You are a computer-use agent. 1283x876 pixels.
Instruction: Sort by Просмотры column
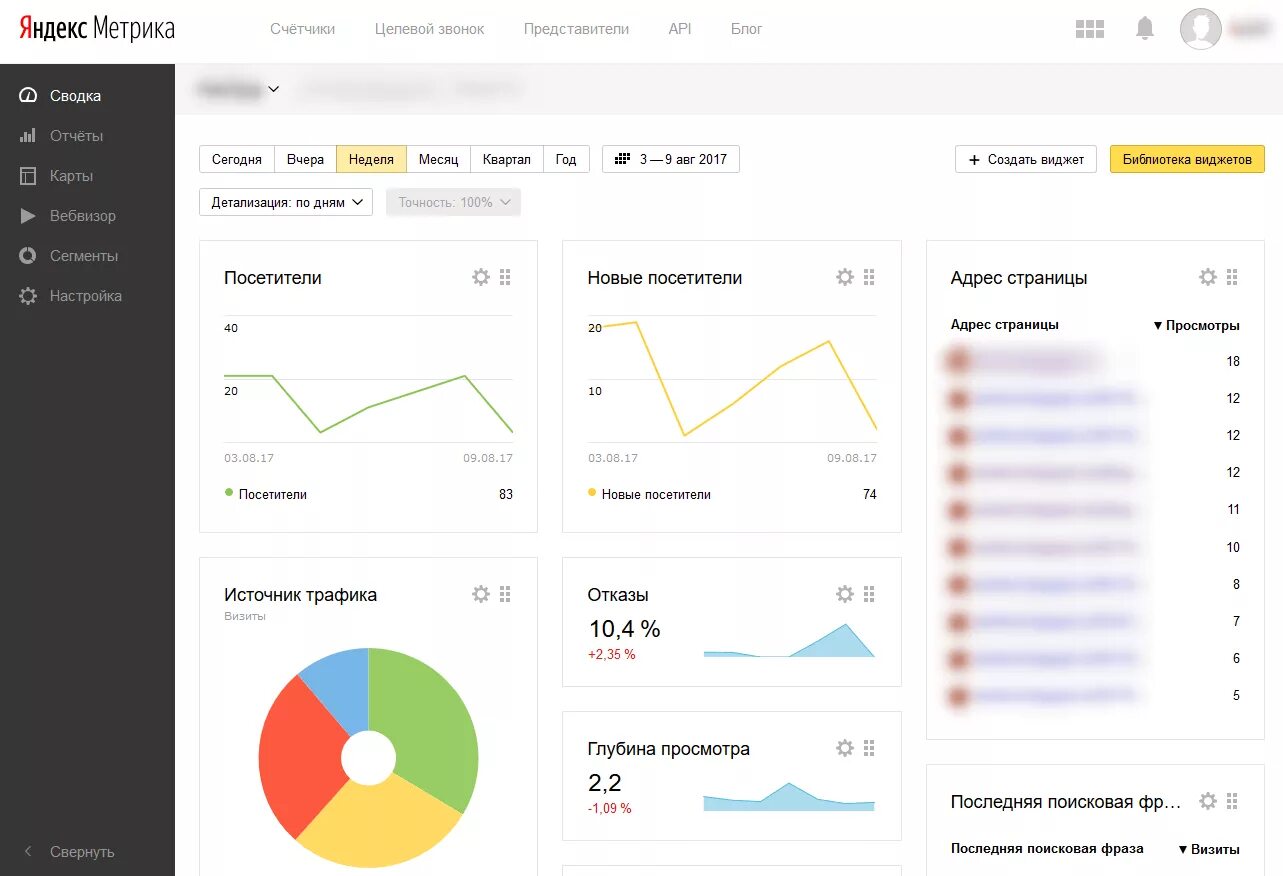tap(1196, 325)
